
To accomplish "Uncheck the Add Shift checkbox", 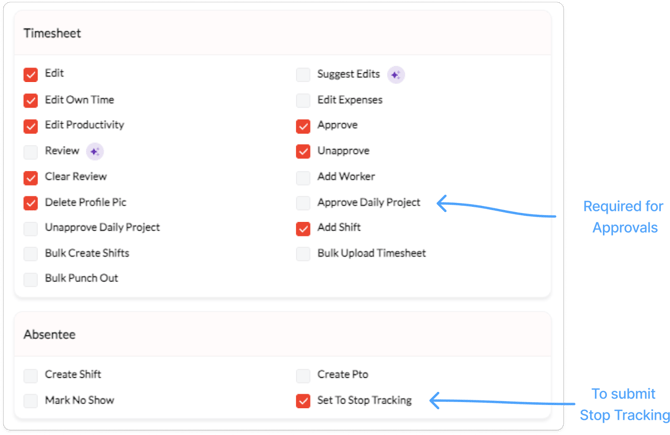I will pyautogui.click(x=303, y=228).
